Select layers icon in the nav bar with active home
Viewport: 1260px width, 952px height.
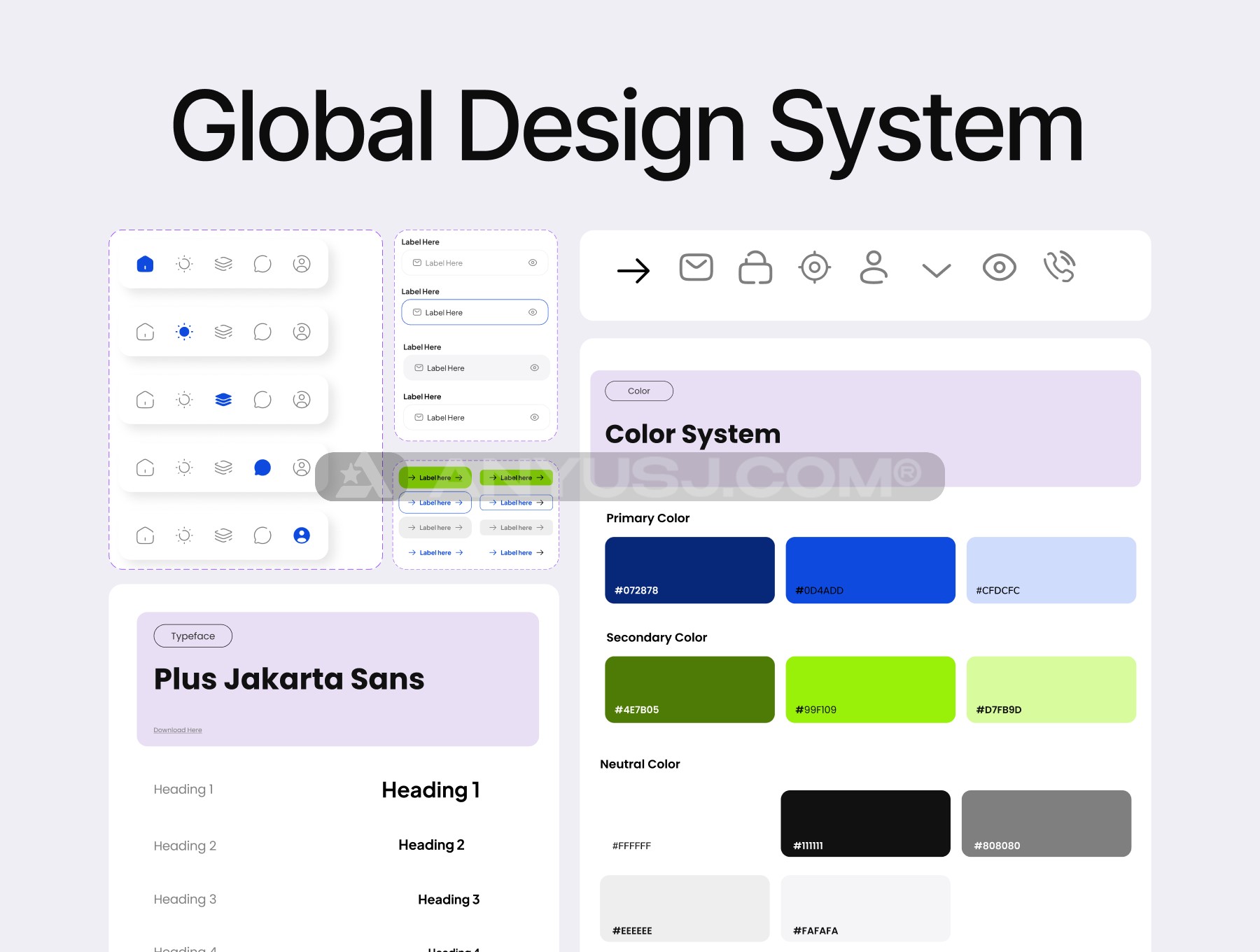[x=223, y=264]
